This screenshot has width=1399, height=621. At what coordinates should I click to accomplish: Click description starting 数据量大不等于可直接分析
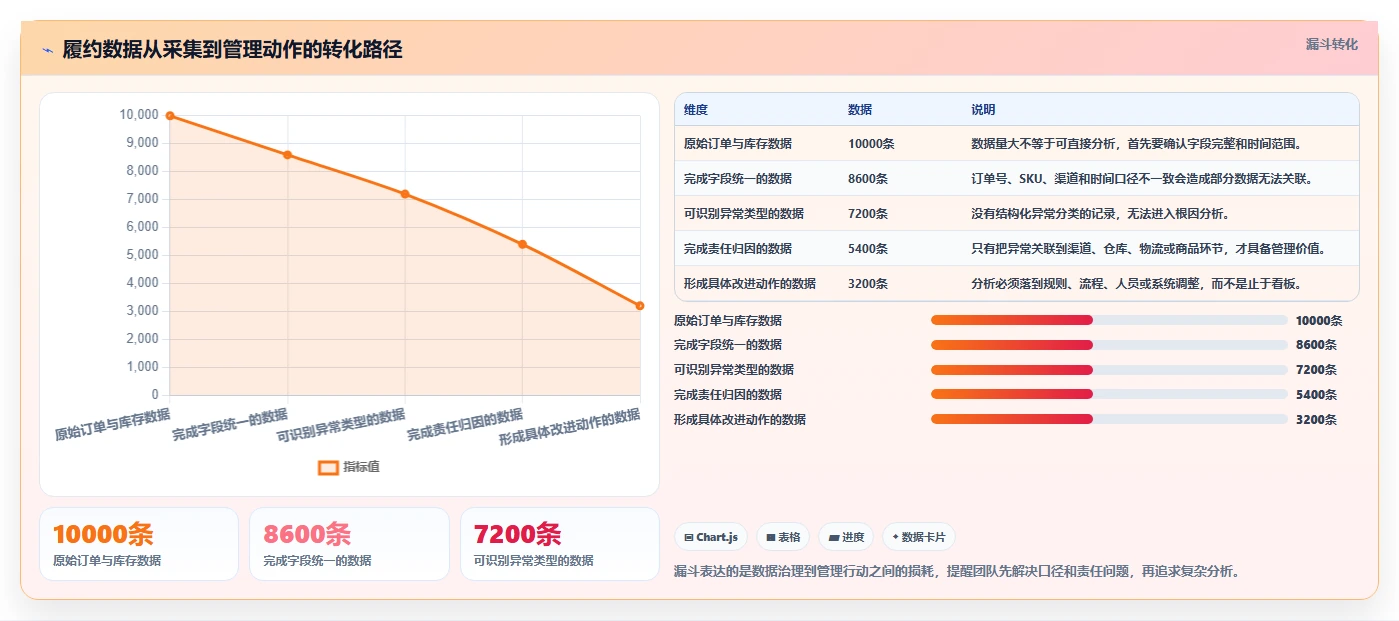(1136, 144)
